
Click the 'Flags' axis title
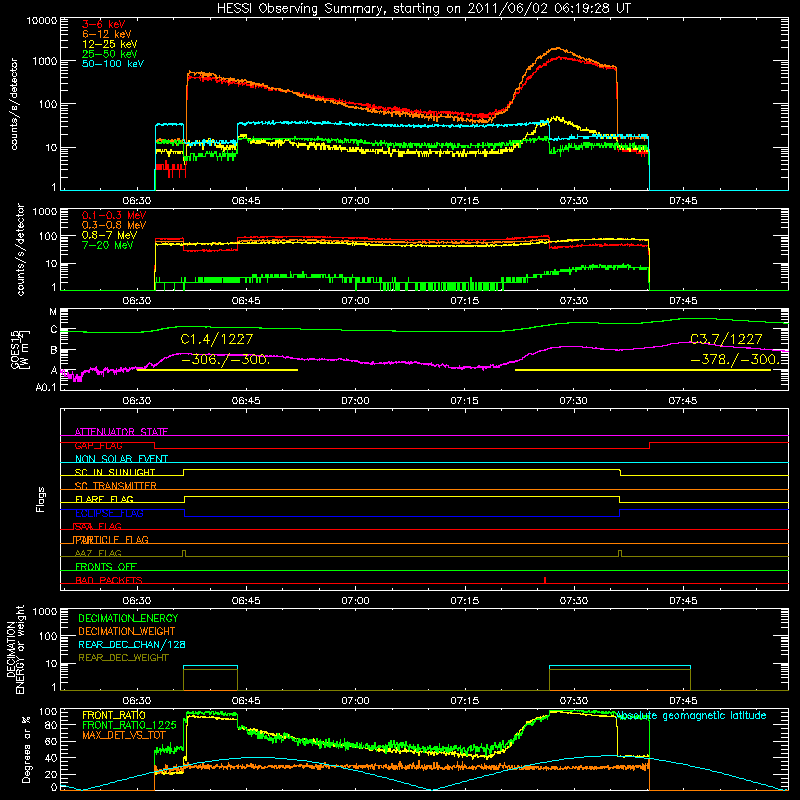[x=41, y=499]
